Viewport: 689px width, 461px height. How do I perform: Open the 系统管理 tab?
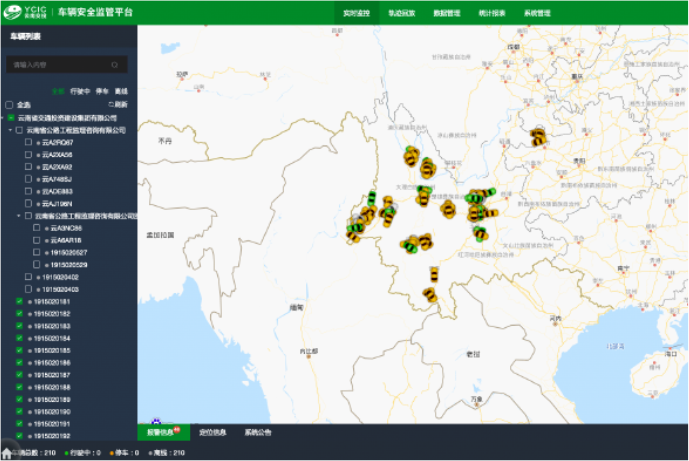tap(537, 13)
